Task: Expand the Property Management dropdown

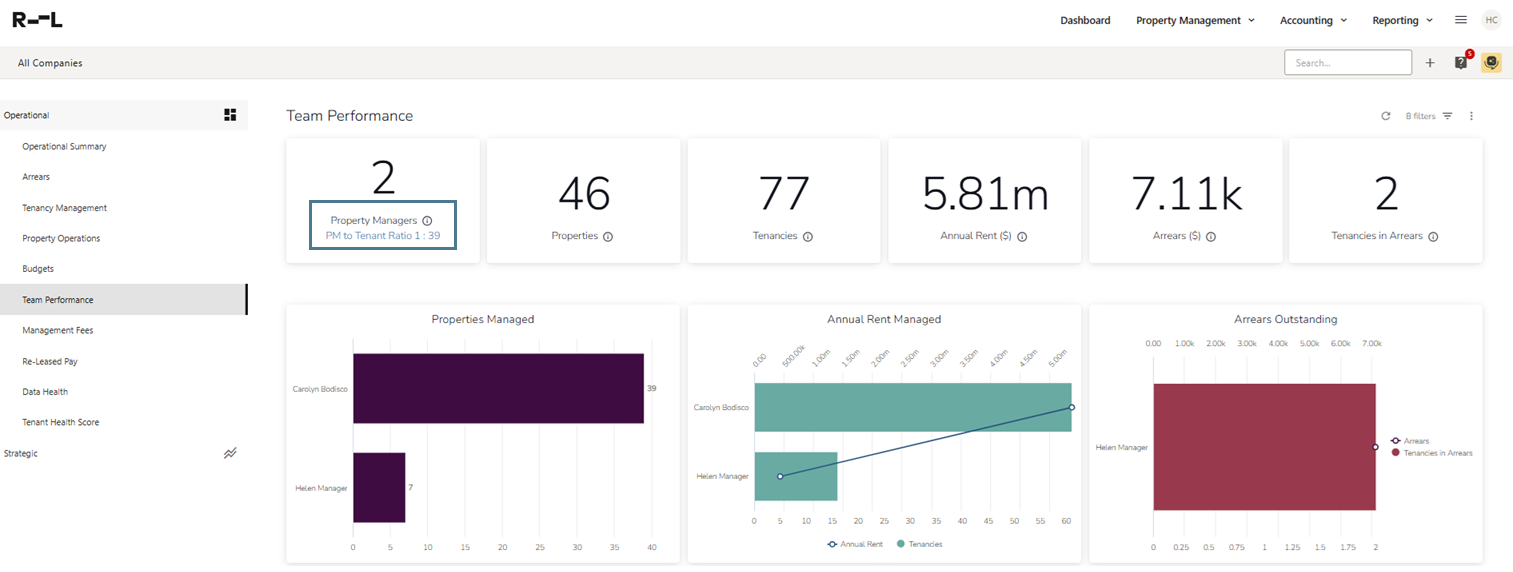Action: (1195, 20)
